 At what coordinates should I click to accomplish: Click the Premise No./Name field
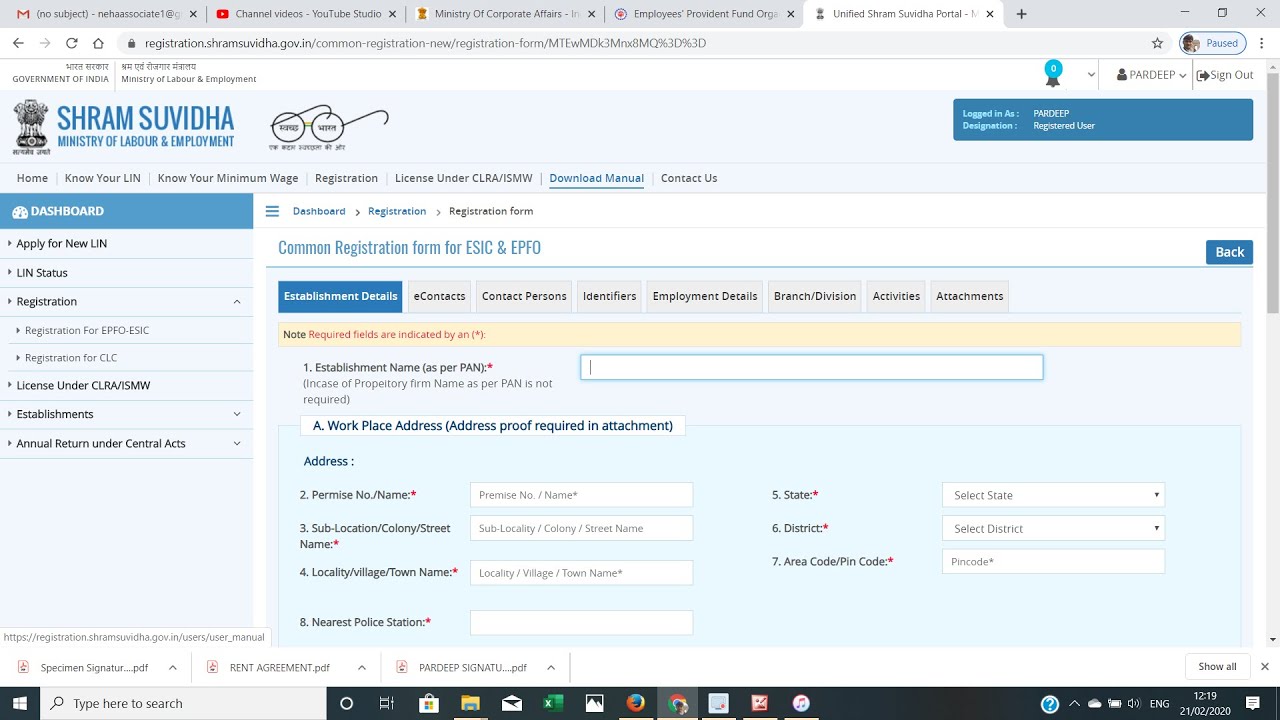pos(581,495)
